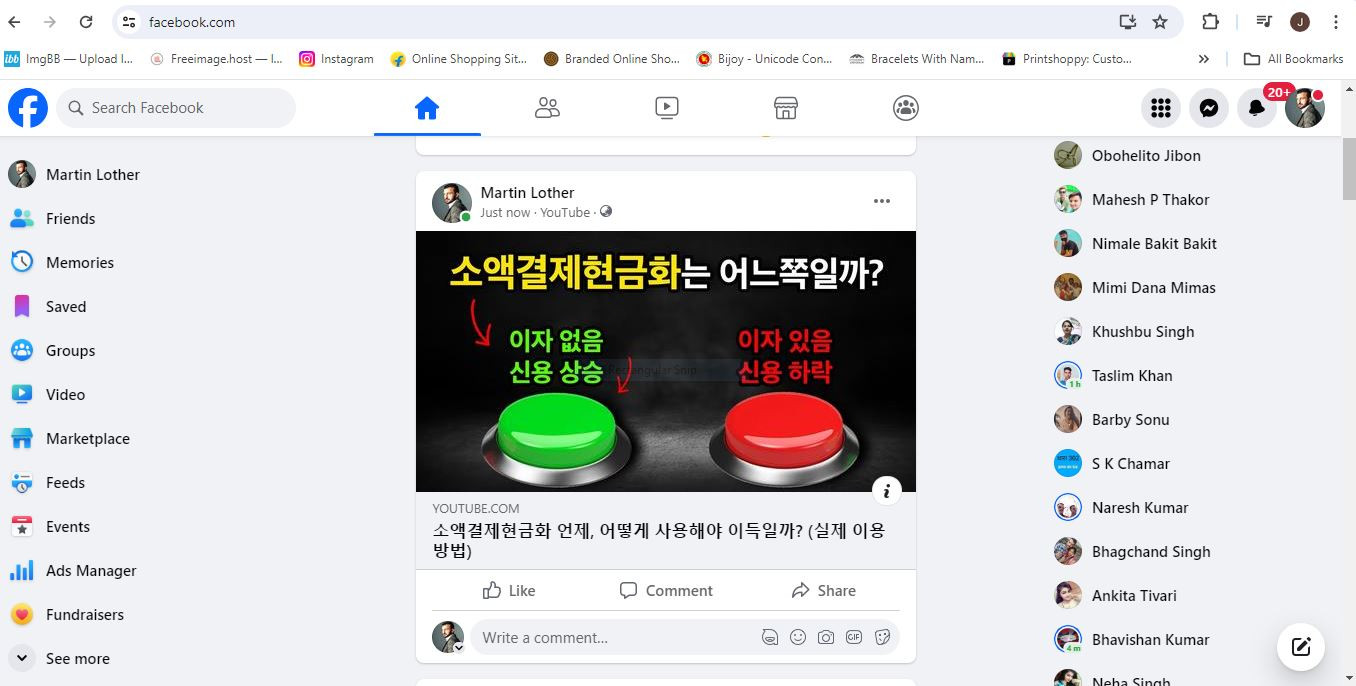The image size is (1356, 686).
Task: Open the post's three-dot options menu
Action: pyautogui.click(x=882, y=201)
